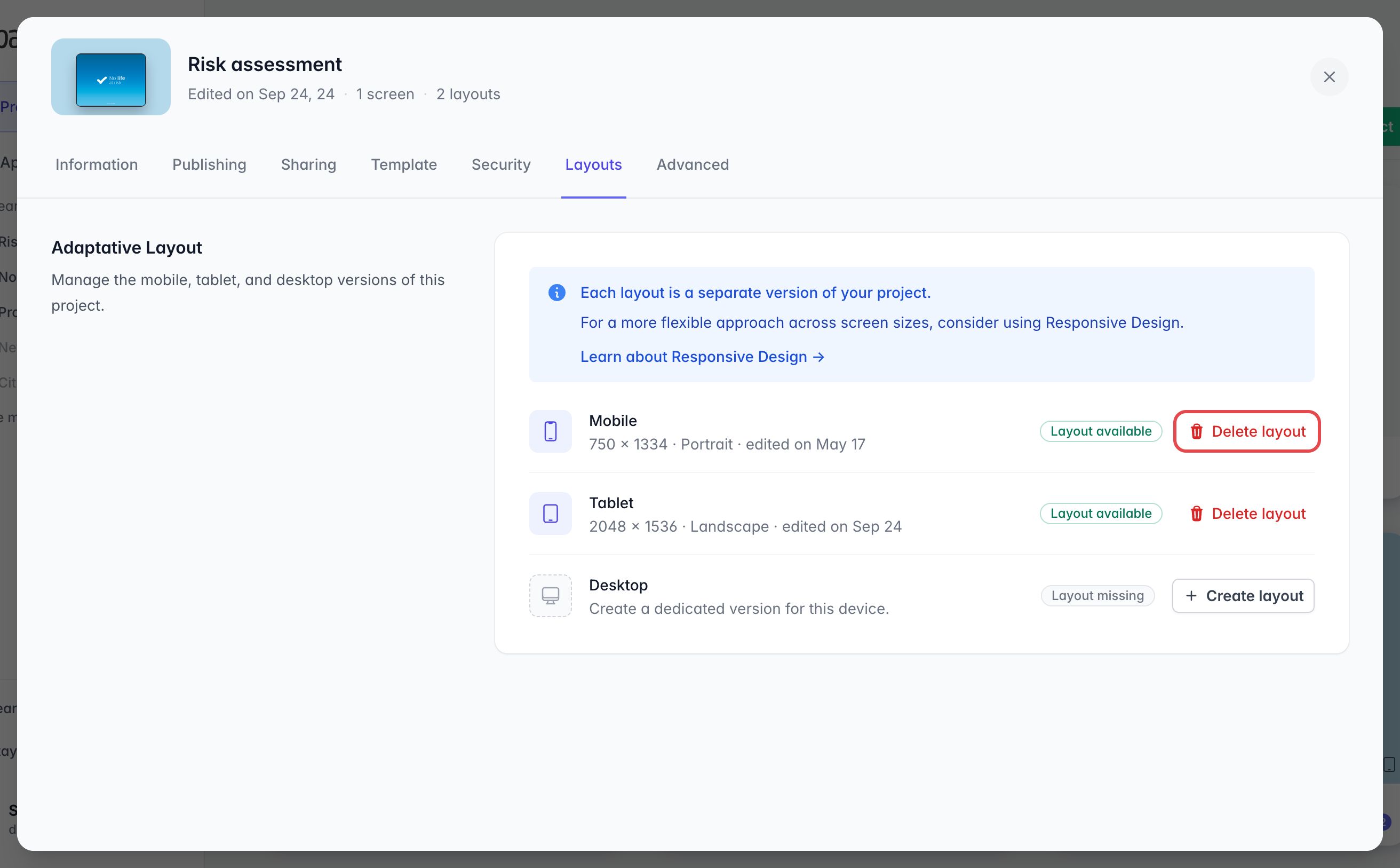This screenshot has width=1400, height=868.
Task: Open the Publishing tab
Action: 210,165
